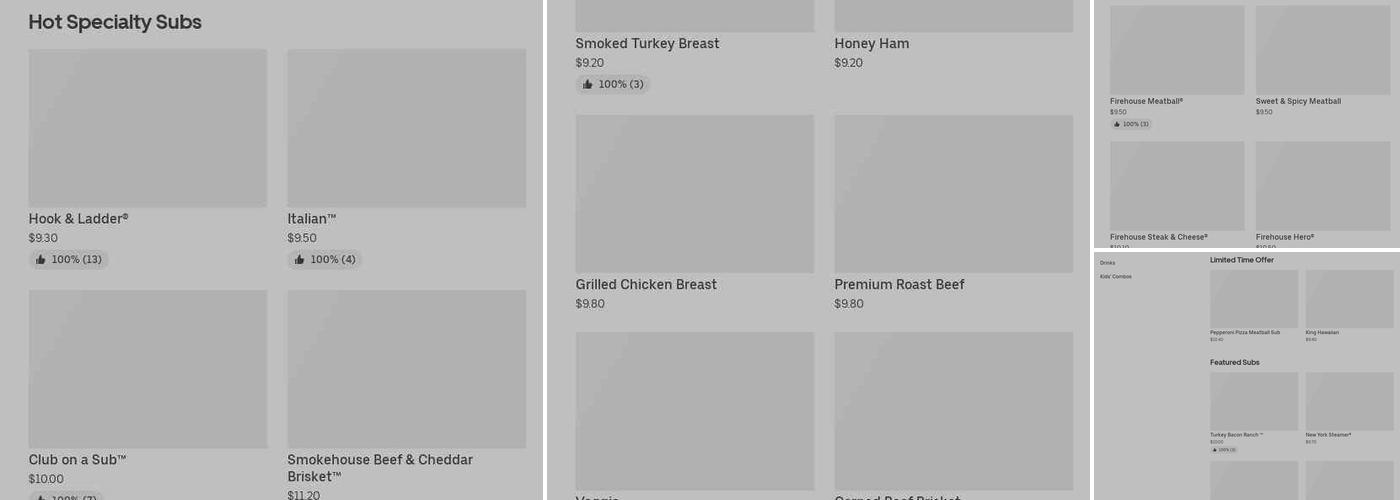
Task: Open the Drinks menu category
Action: [x=1108, y=263]
